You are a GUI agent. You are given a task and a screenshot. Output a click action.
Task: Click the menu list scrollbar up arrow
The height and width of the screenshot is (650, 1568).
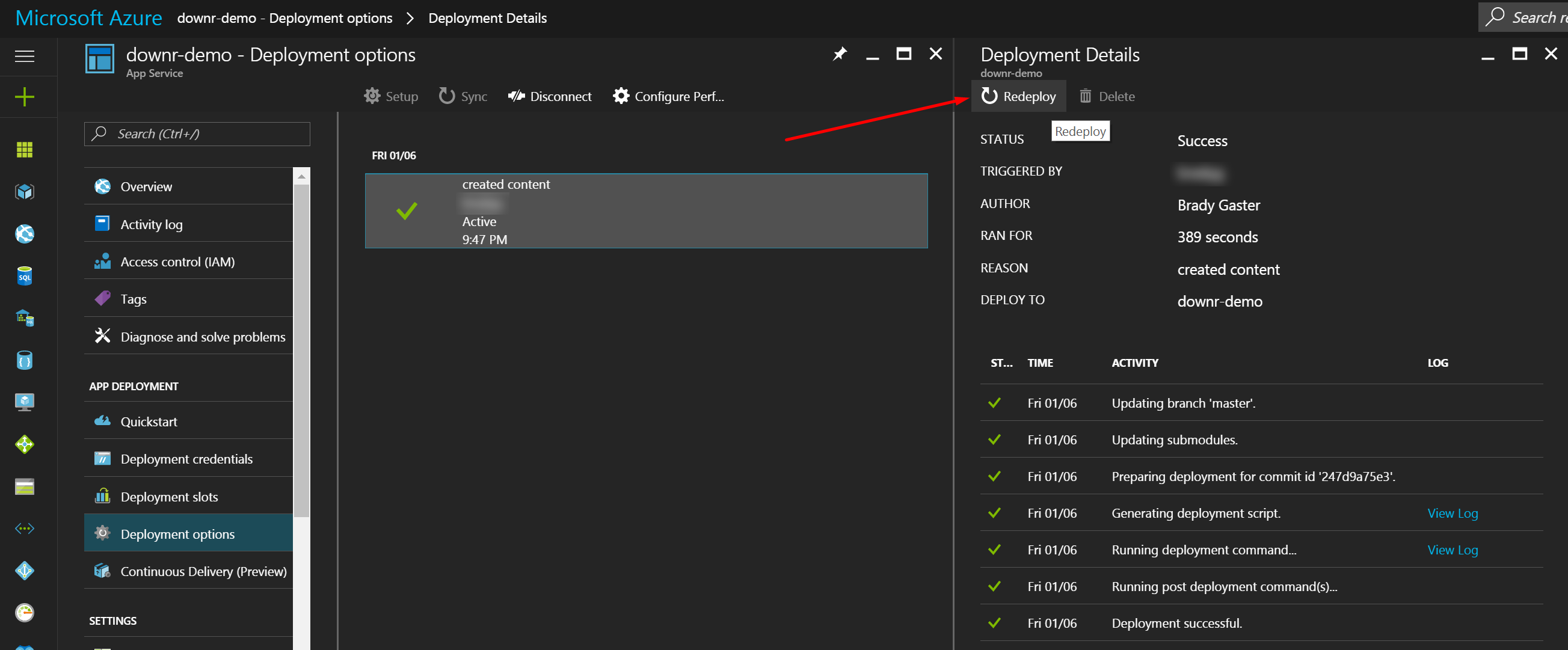click(x=301, y=176)
